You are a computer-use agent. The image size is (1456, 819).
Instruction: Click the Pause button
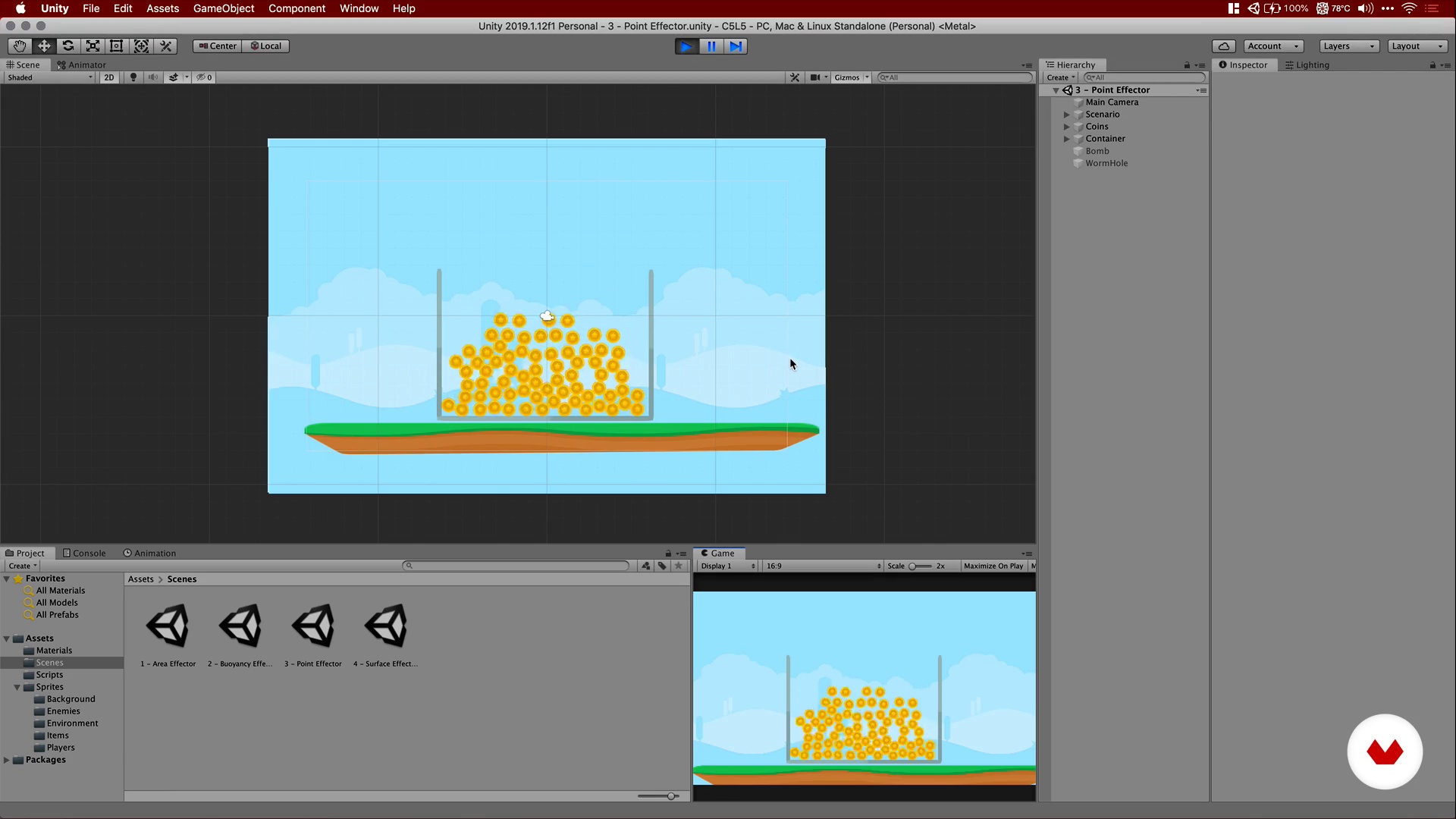coord(711,46)
